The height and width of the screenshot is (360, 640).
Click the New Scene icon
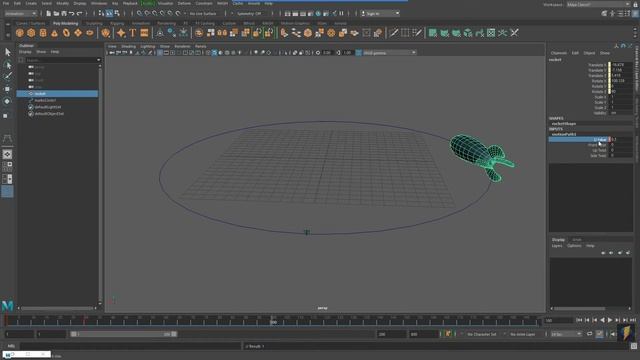coord(49,13)
